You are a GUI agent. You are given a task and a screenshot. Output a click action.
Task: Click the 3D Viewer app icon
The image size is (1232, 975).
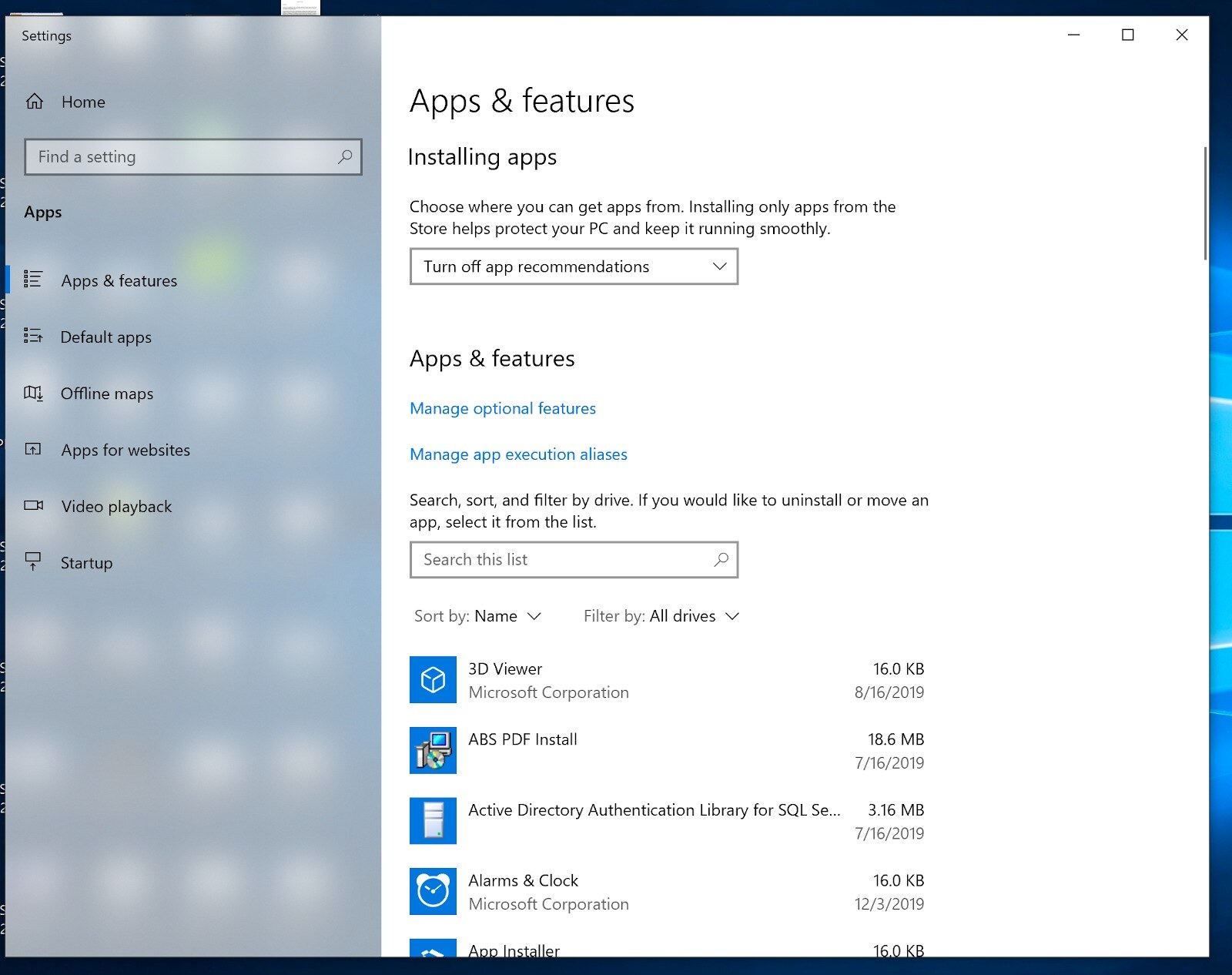433,680
